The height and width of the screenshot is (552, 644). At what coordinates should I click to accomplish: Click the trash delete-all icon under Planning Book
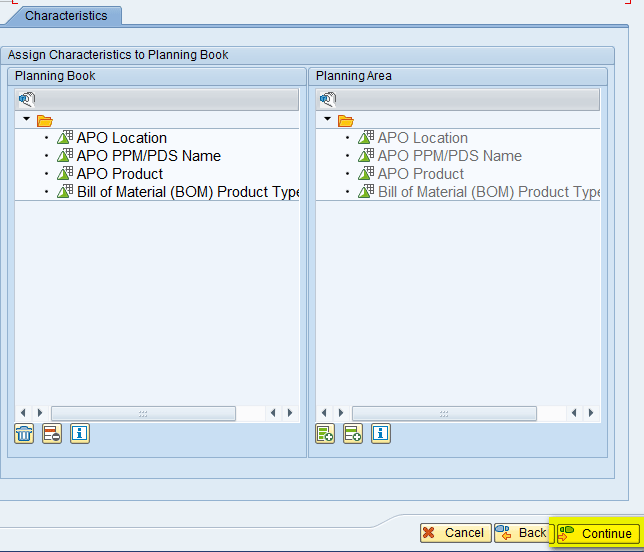pos(24,434)
